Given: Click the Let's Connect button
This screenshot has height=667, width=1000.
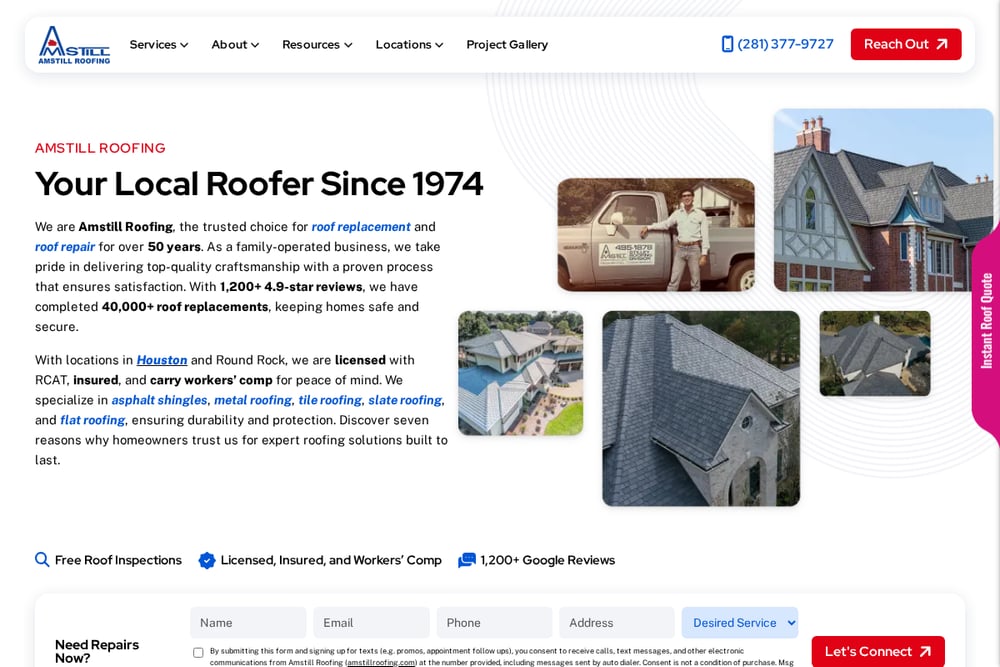Looking at the screenshot, I should (878, 651).
